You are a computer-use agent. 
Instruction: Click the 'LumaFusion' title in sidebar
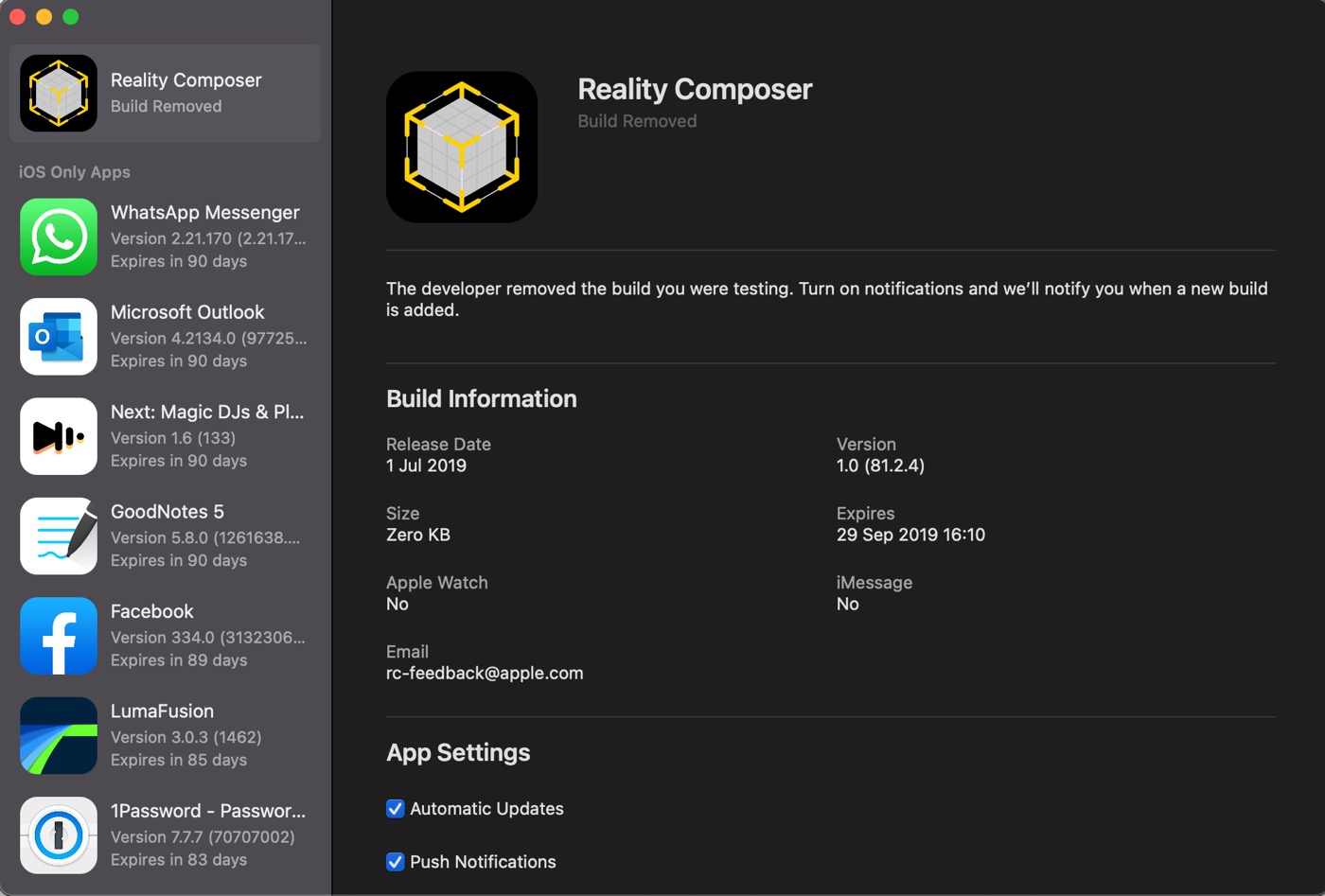pos(162,712)
